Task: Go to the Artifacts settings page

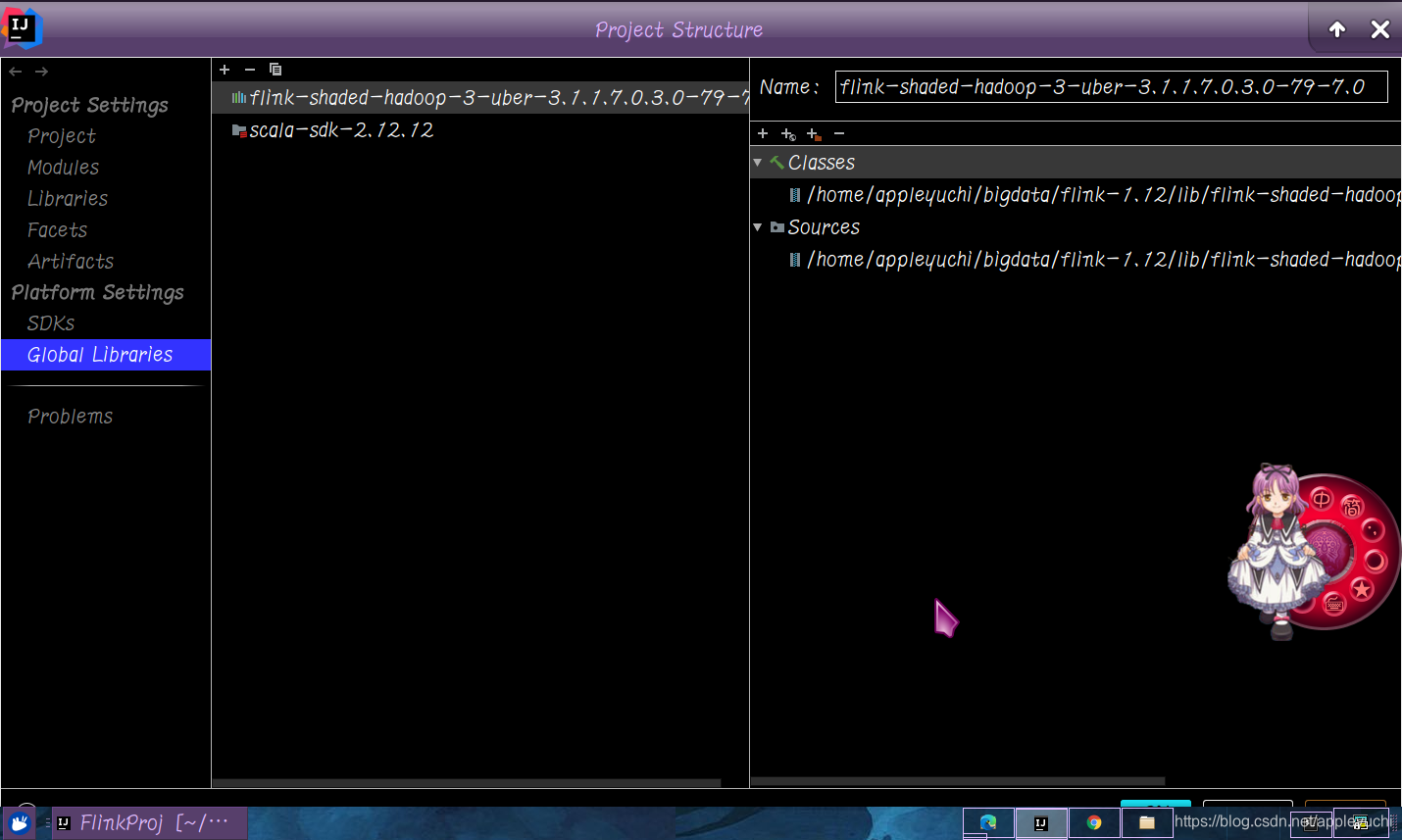Action: pyautogui.click(x=71, y=262)
